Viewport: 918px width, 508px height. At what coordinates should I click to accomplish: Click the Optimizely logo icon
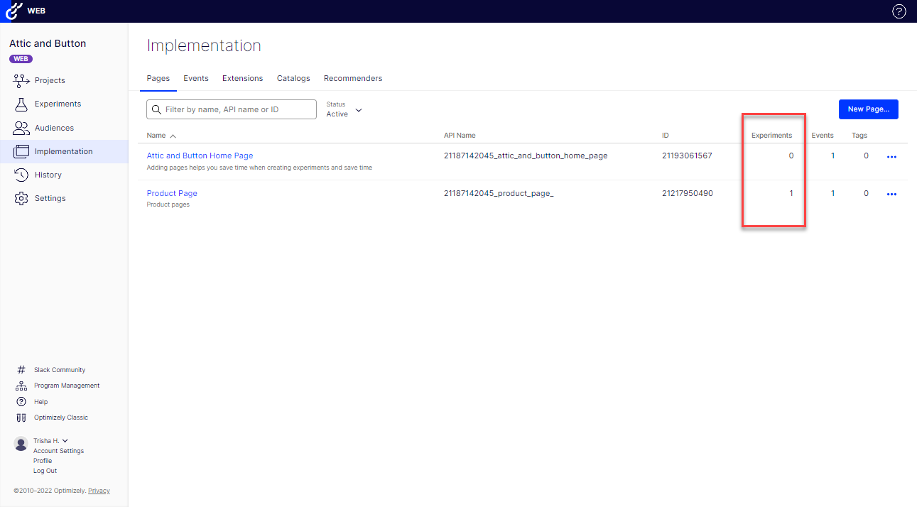[x=14, y=11]
